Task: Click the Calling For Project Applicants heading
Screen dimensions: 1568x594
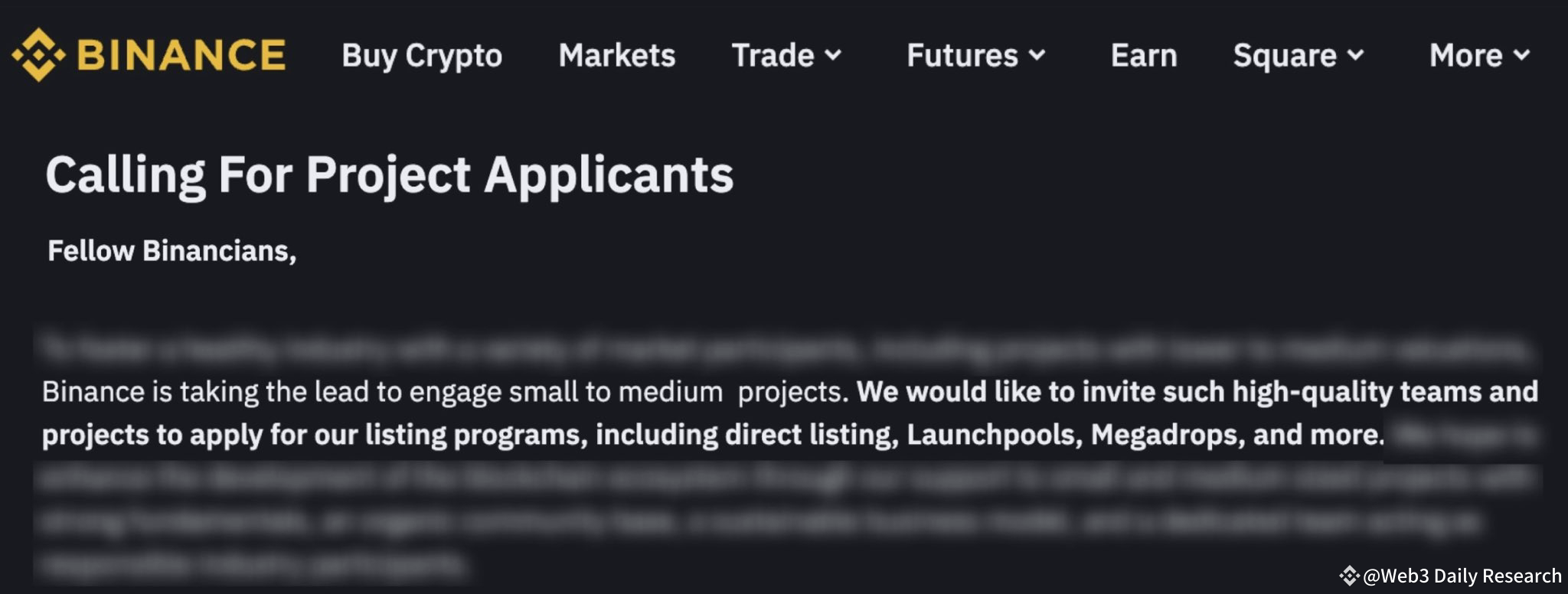Action: coord(390,174)
